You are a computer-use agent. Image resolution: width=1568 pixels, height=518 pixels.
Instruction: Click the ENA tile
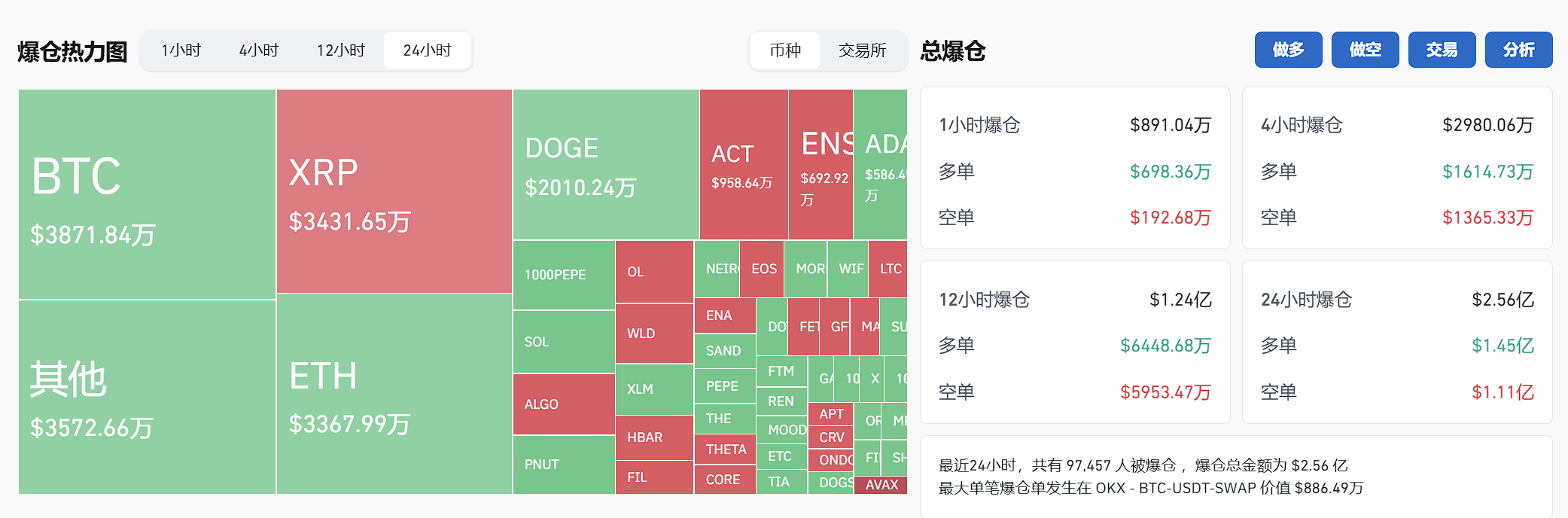point(725,315)
